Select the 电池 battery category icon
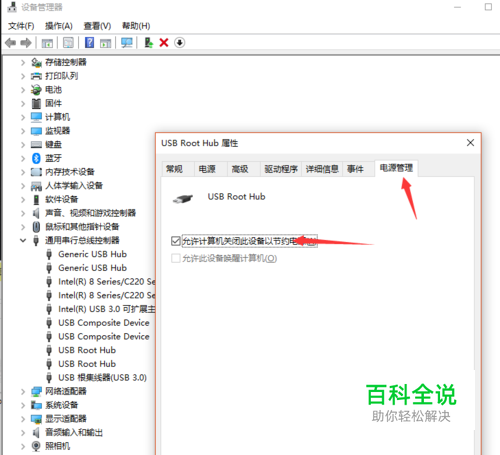The image size is (500, 455). 36,90
